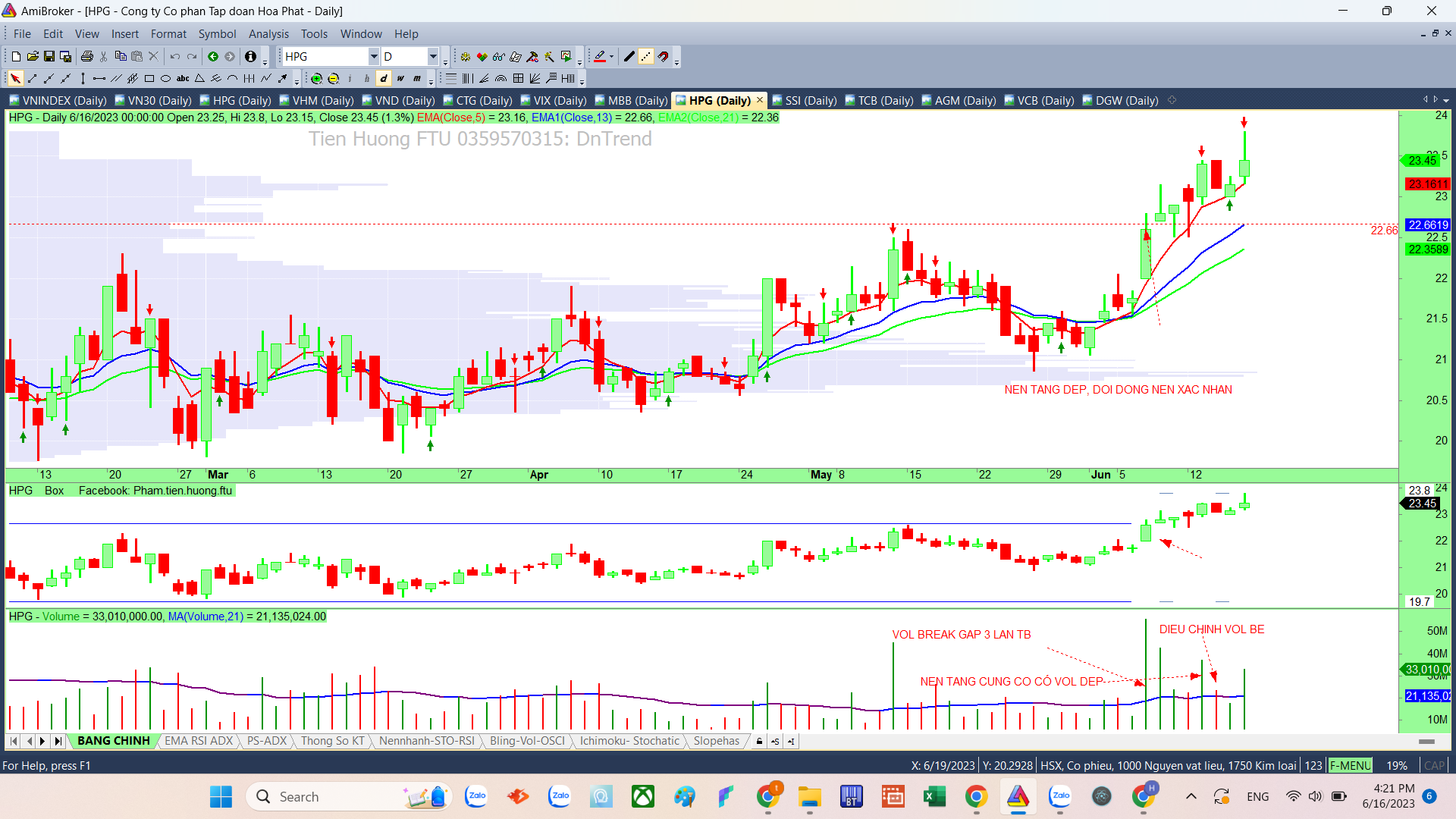Select the arrow pointer tool
This screenshot has width=1456, height=819.
[15, 78]
